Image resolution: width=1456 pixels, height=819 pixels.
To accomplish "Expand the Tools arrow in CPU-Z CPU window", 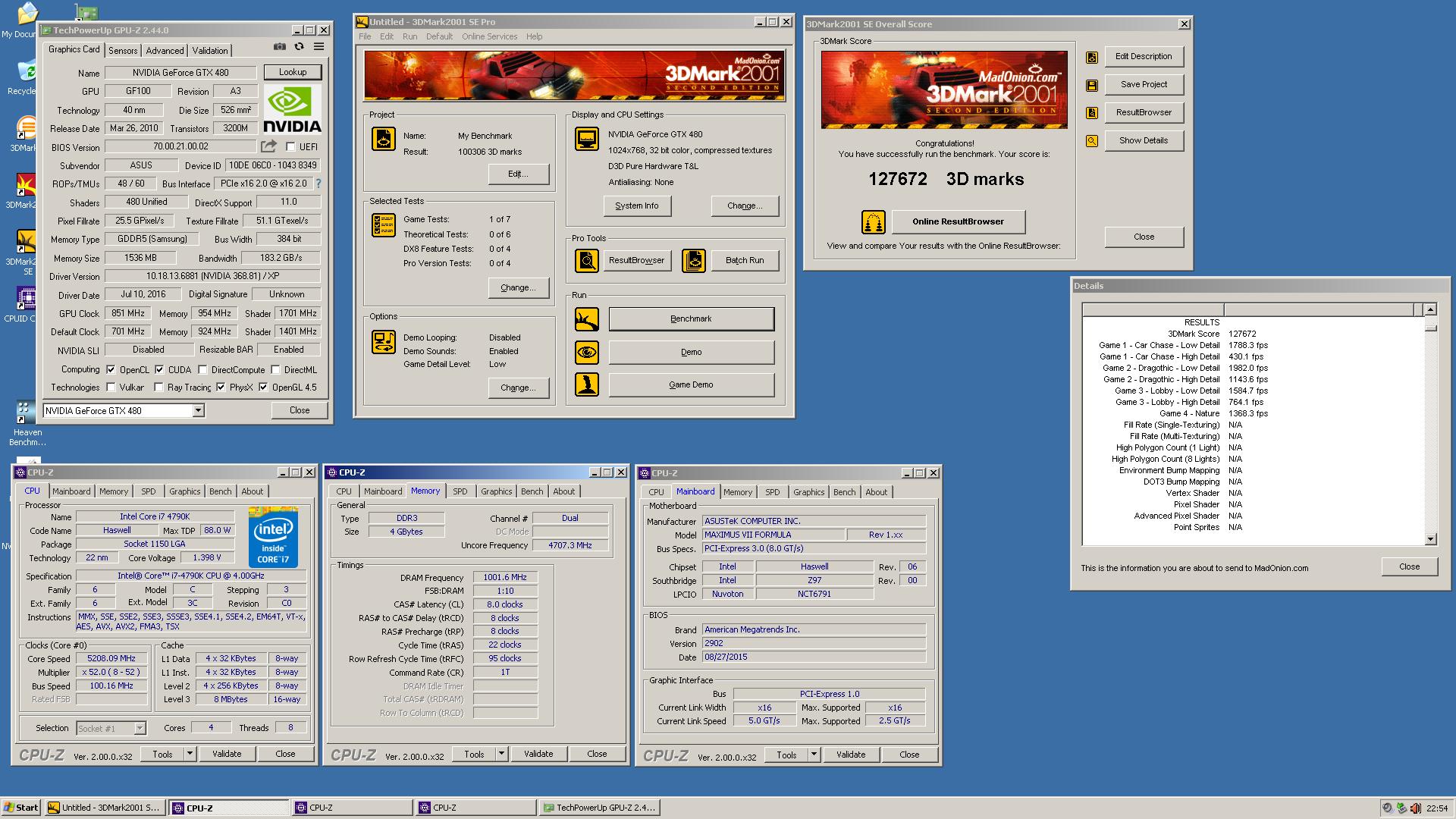I will 190,754.
